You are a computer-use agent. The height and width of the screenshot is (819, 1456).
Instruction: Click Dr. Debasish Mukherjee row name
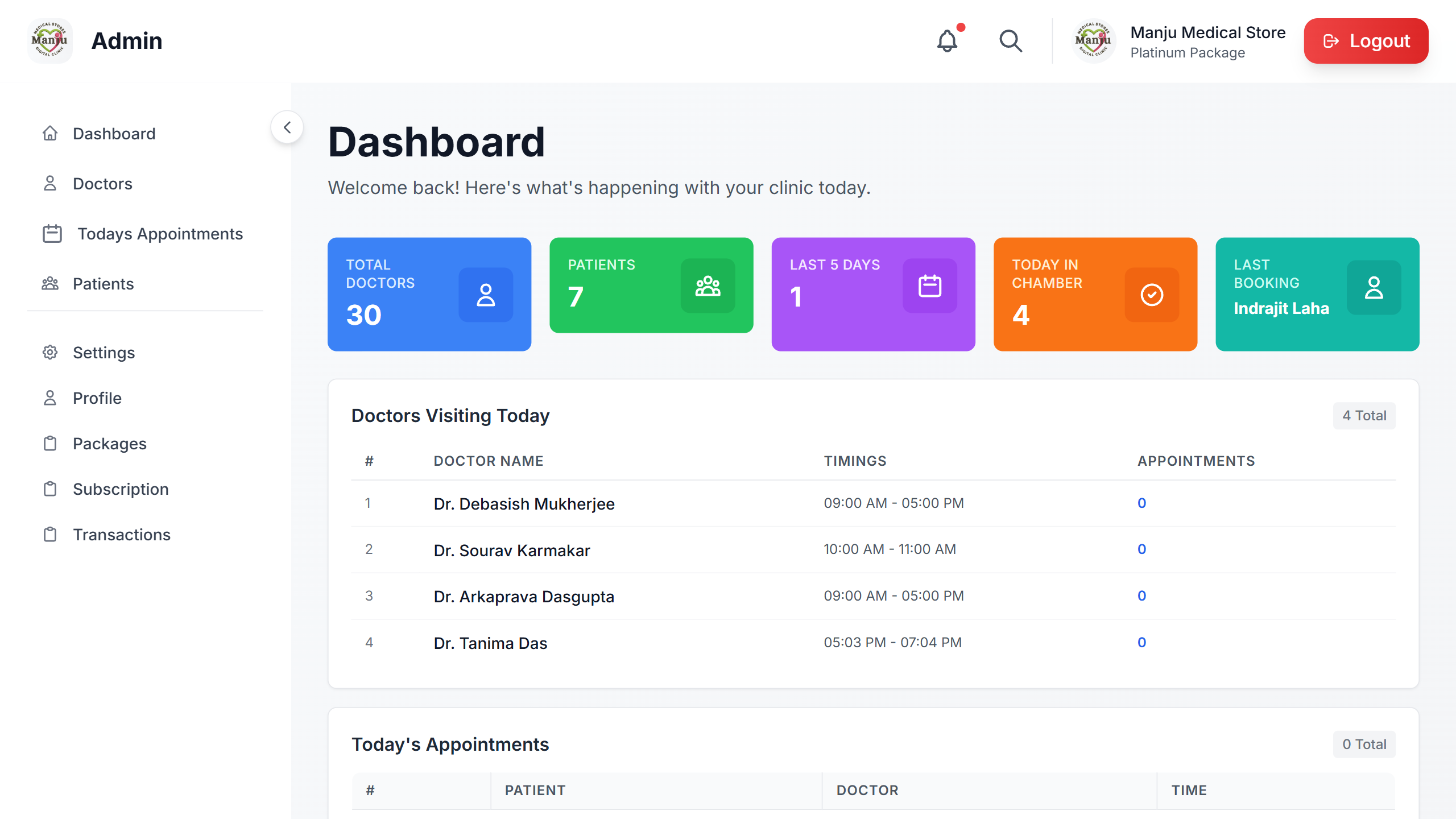[x=524, y=503]
